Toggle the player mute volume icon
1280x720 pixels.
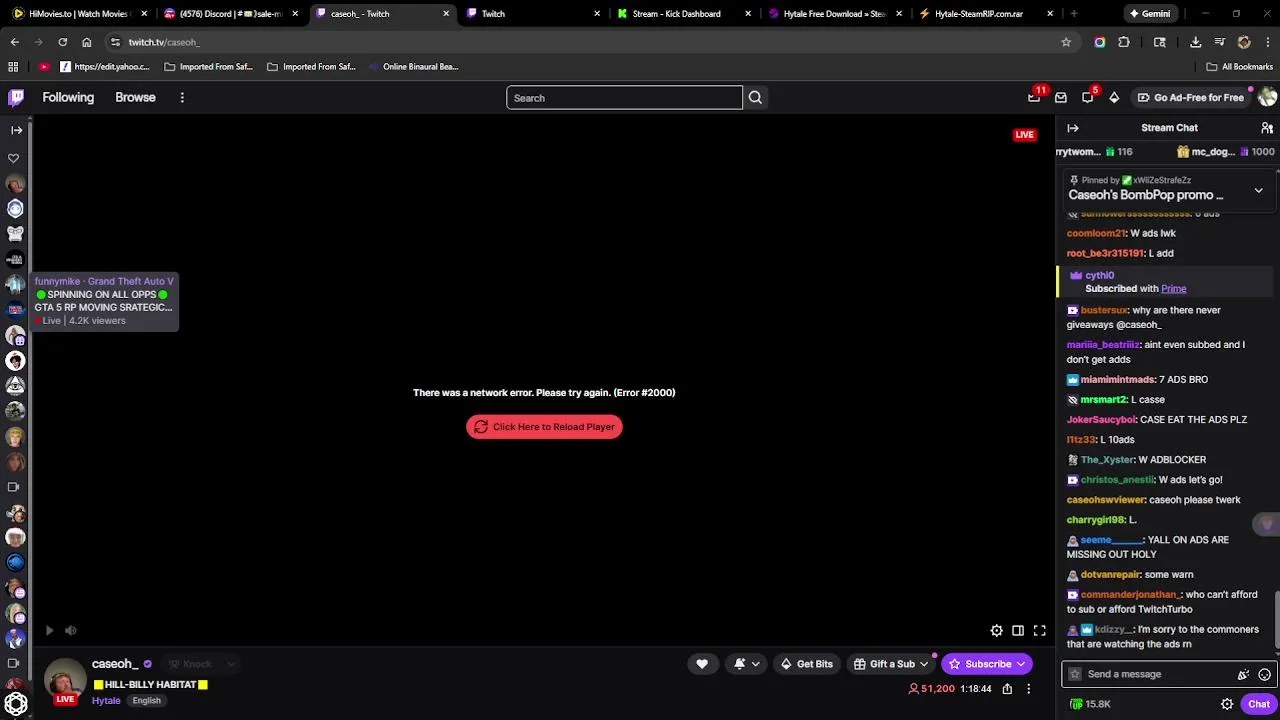click(70, 630)
